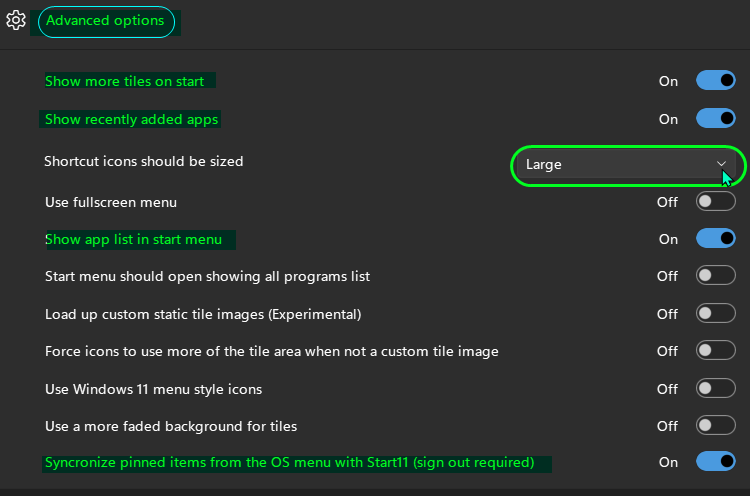Image resolution: width=750 pixels, height=496 pixels.
Task: Click the Show more tiles on start label
Action: coord(124,81)
